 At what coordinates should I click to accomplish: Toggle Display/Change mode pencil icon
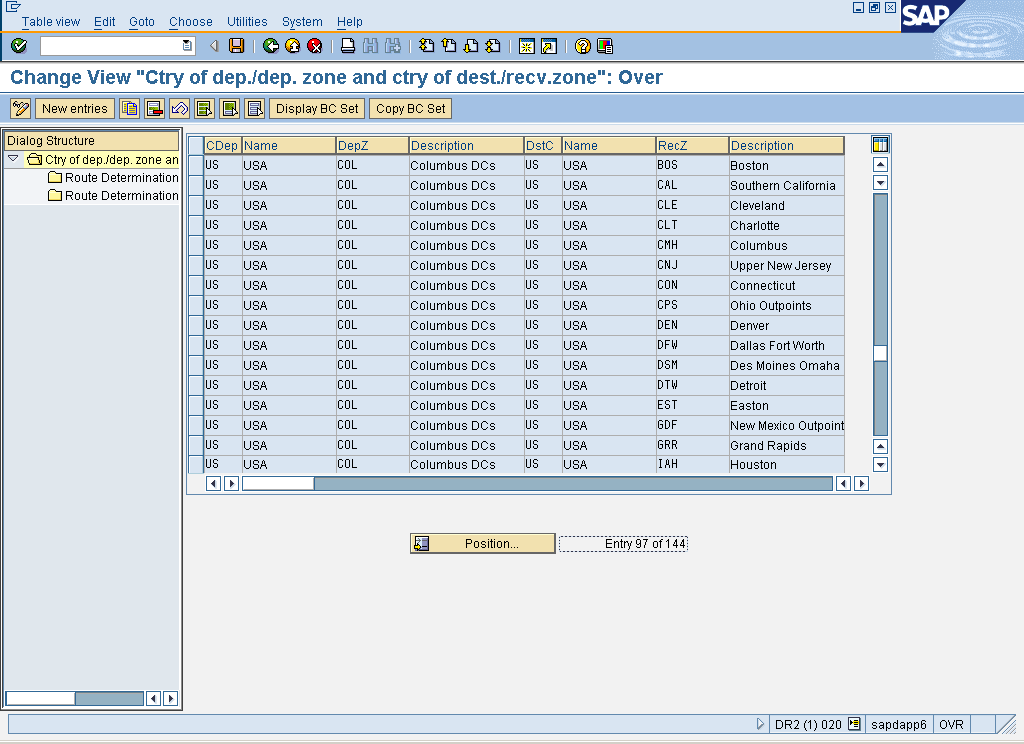[x=21, y=108]
